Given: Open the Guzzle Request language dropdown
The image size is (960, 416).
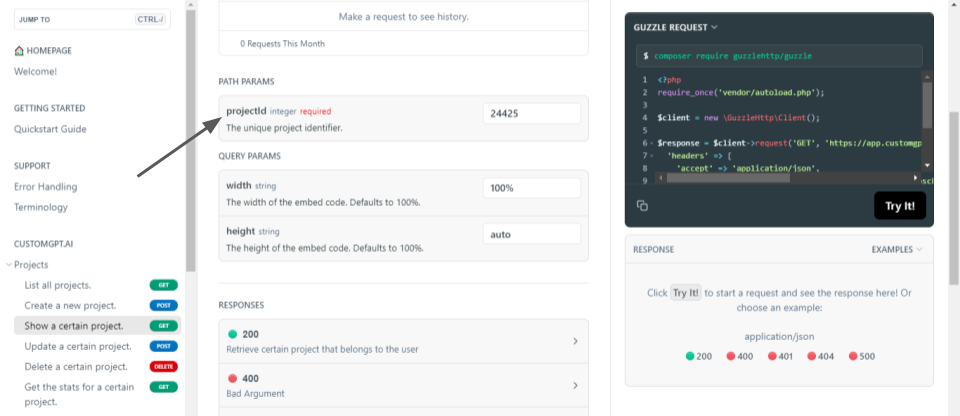Looking at the screenshot, I should [x=676, y=27].
